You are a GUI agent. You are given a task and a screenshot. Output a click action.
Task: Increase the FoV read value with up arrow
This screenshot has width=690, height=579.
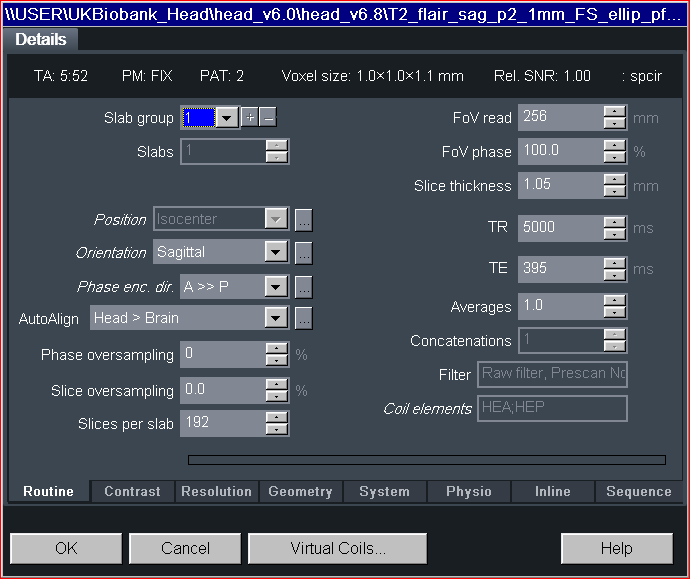click(x=615, y=112)
